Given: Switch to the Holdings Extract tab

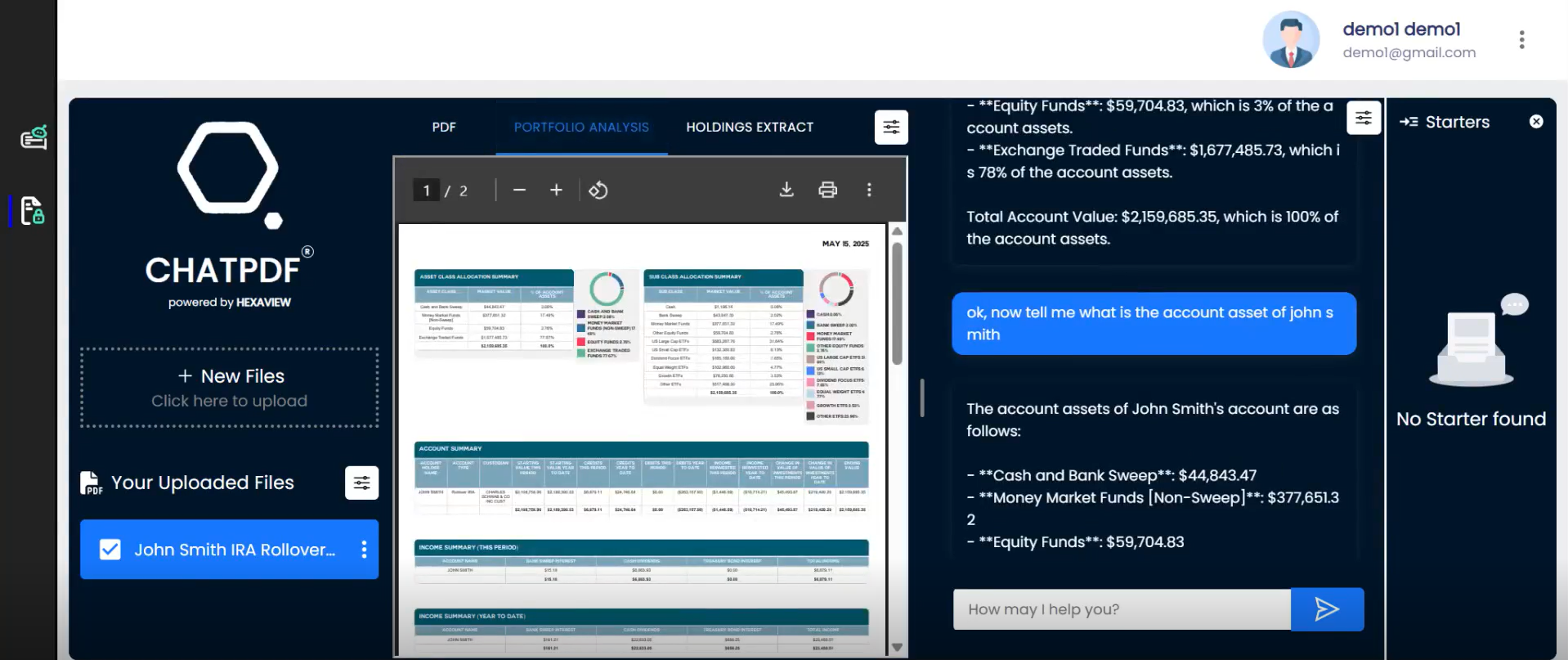Looking at the screenshot, I should pyautogui.click(x=749, y=128).
